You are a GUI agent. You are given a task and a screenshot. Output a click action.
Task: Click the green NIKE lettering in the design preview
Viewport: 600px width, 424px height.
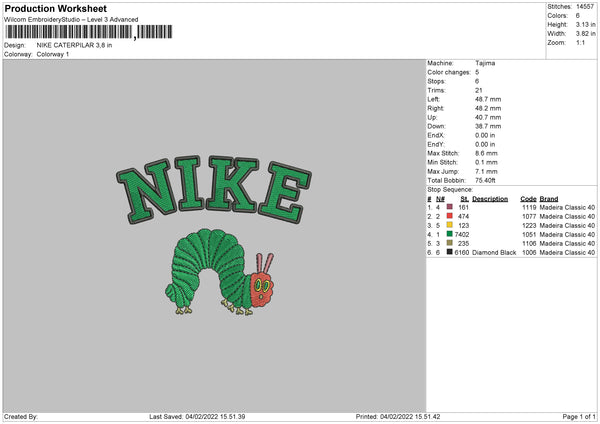pyautogui.click(x=214, y=190)
